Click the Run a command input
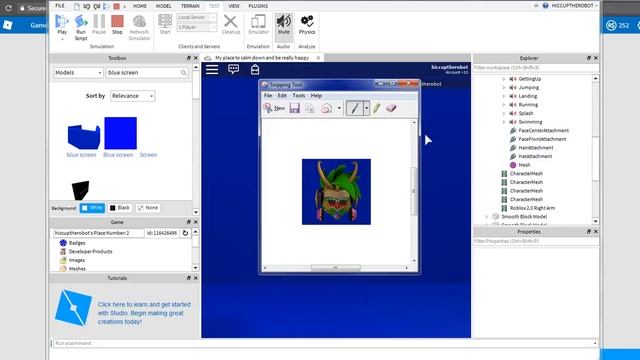 325,343
